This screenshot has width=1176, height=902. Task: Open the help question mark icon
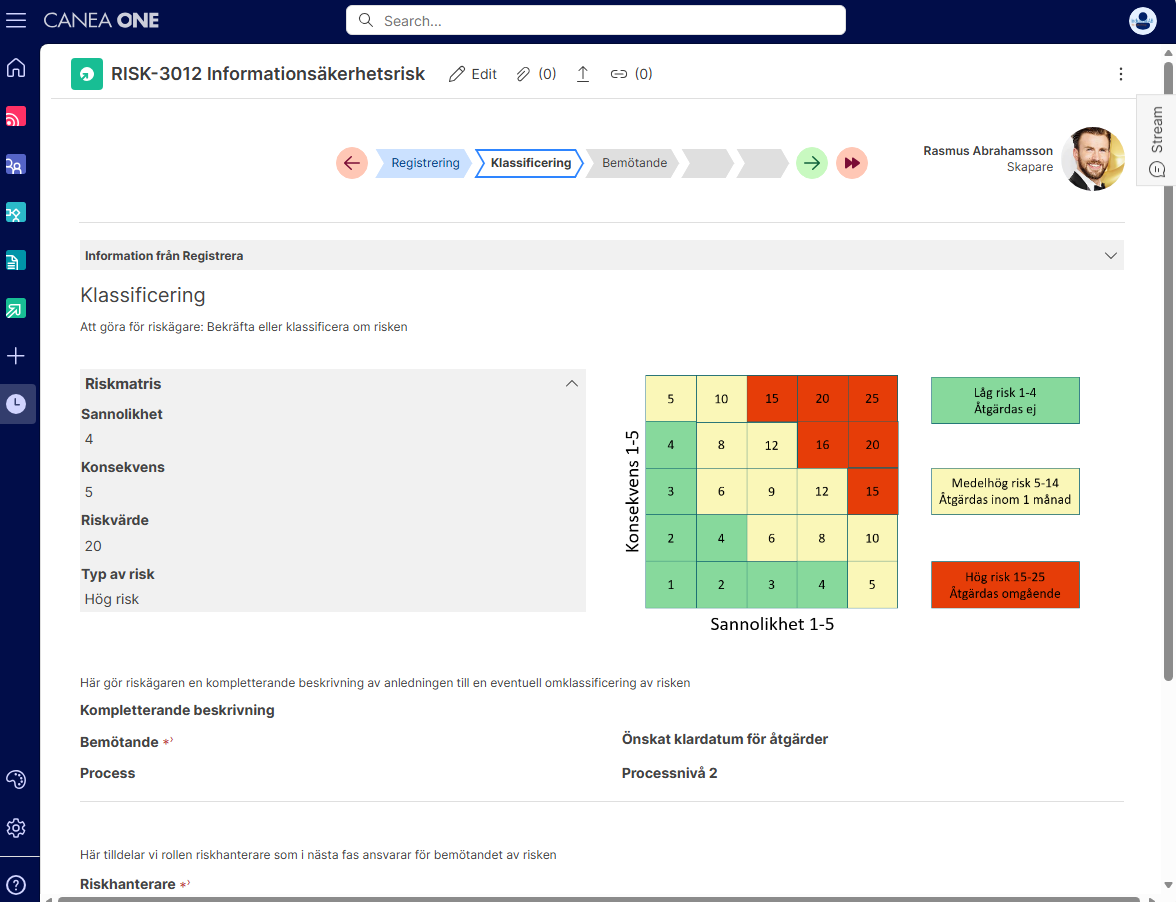coord(16,885)
